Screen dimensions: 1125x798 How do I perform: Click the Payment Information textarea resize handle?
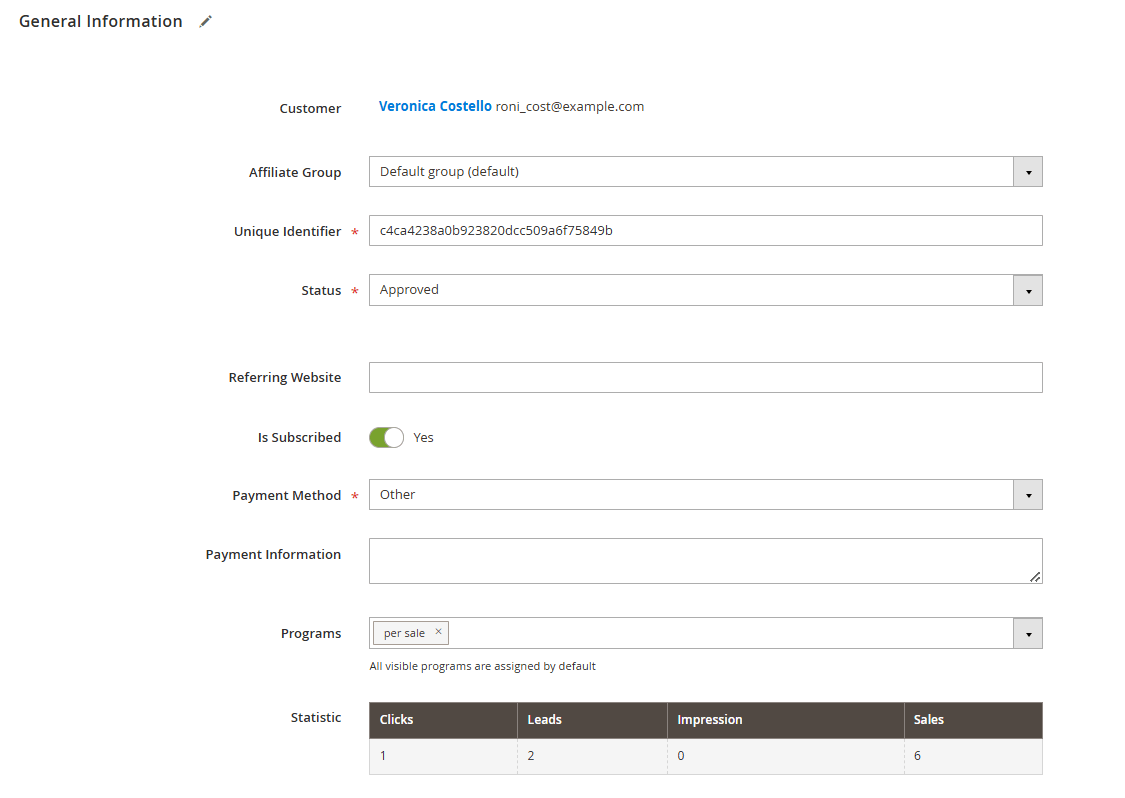1035,576
